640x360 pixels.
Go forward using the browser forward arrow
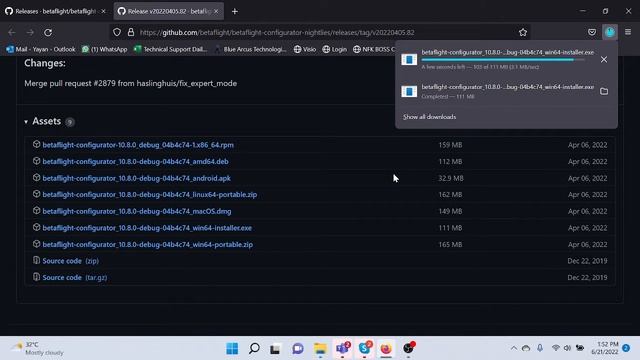click(x=30, y=32)
